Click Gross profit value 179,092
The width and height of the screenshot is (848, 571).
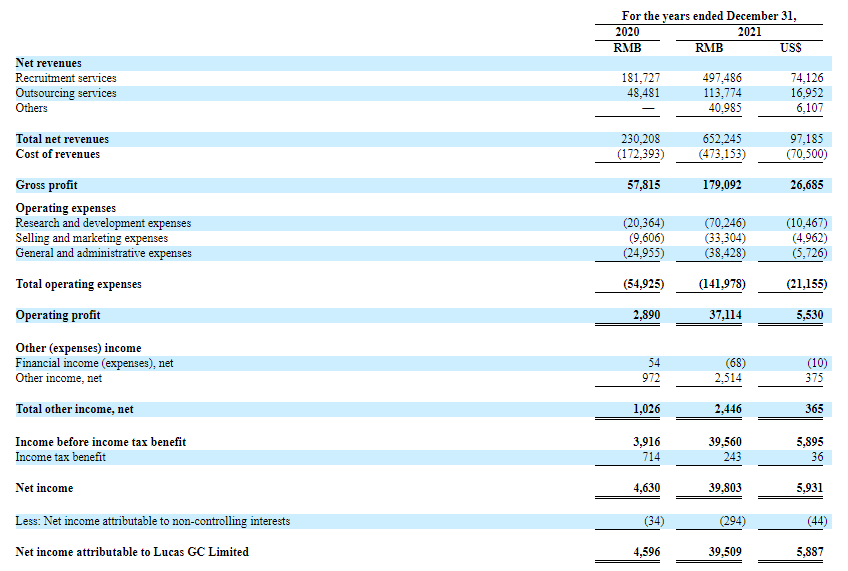point(722,185)
